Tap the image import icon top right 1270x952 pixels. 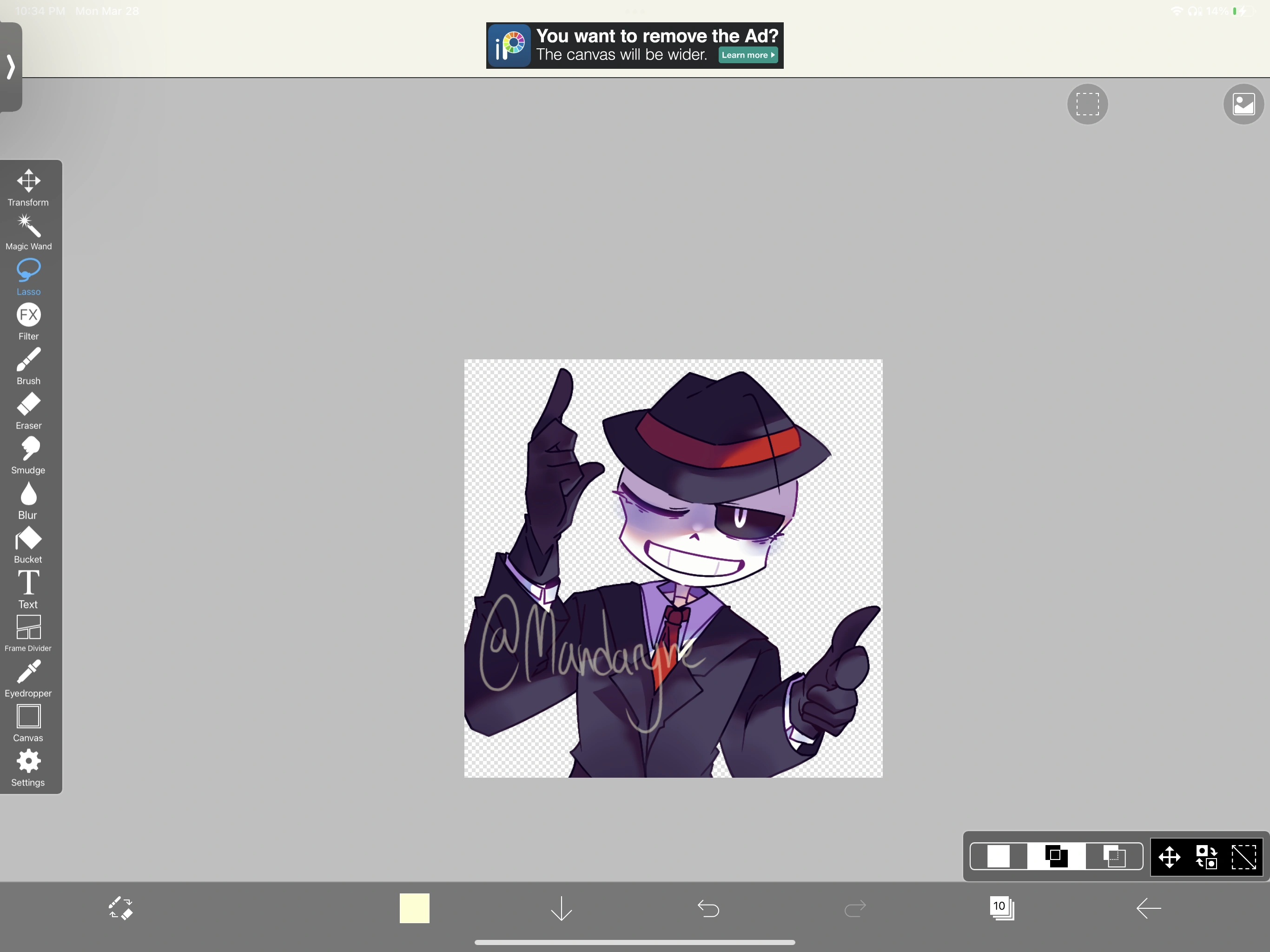coord(1243,104)
